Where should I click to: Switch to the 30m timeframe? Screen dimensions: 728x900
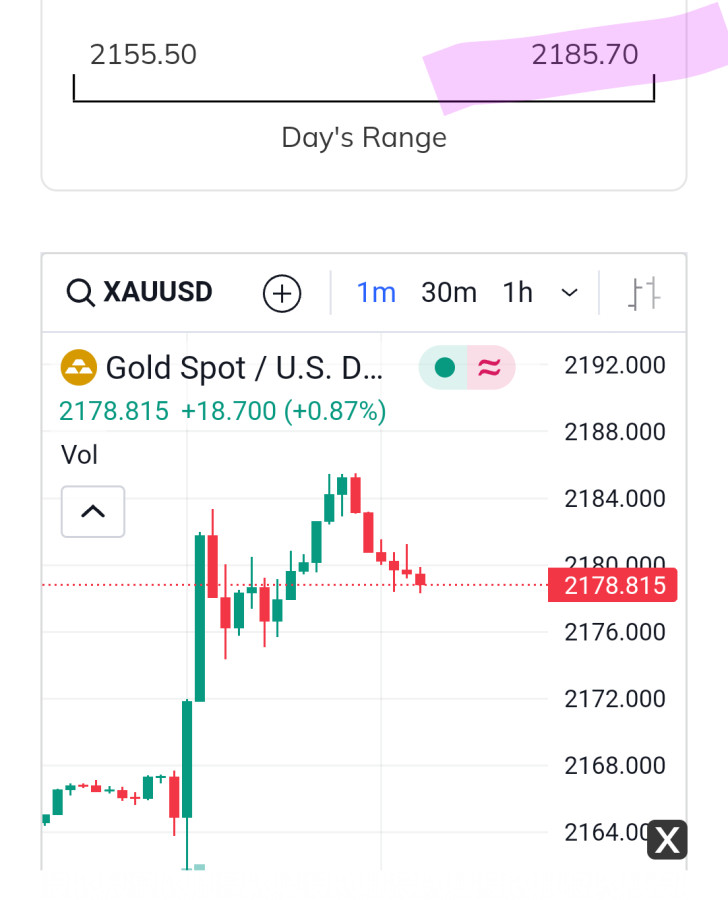click(448, 293)
